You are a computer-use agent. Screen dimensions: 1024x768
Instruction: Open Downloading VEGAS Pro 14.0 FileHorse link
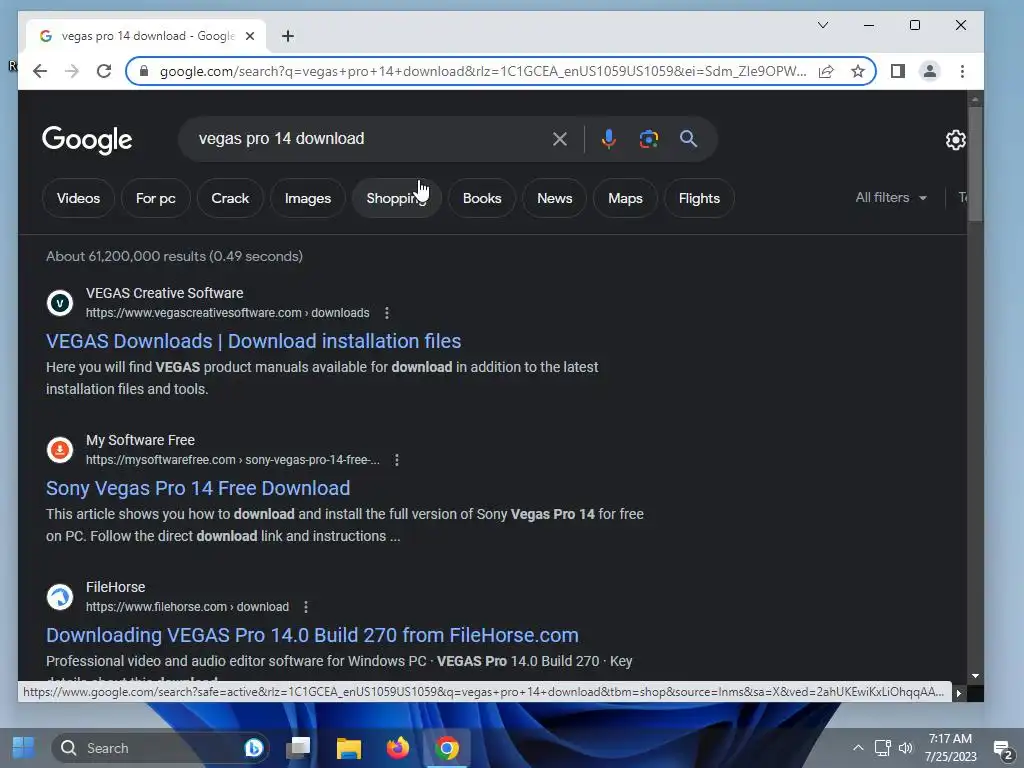point(312,635)
